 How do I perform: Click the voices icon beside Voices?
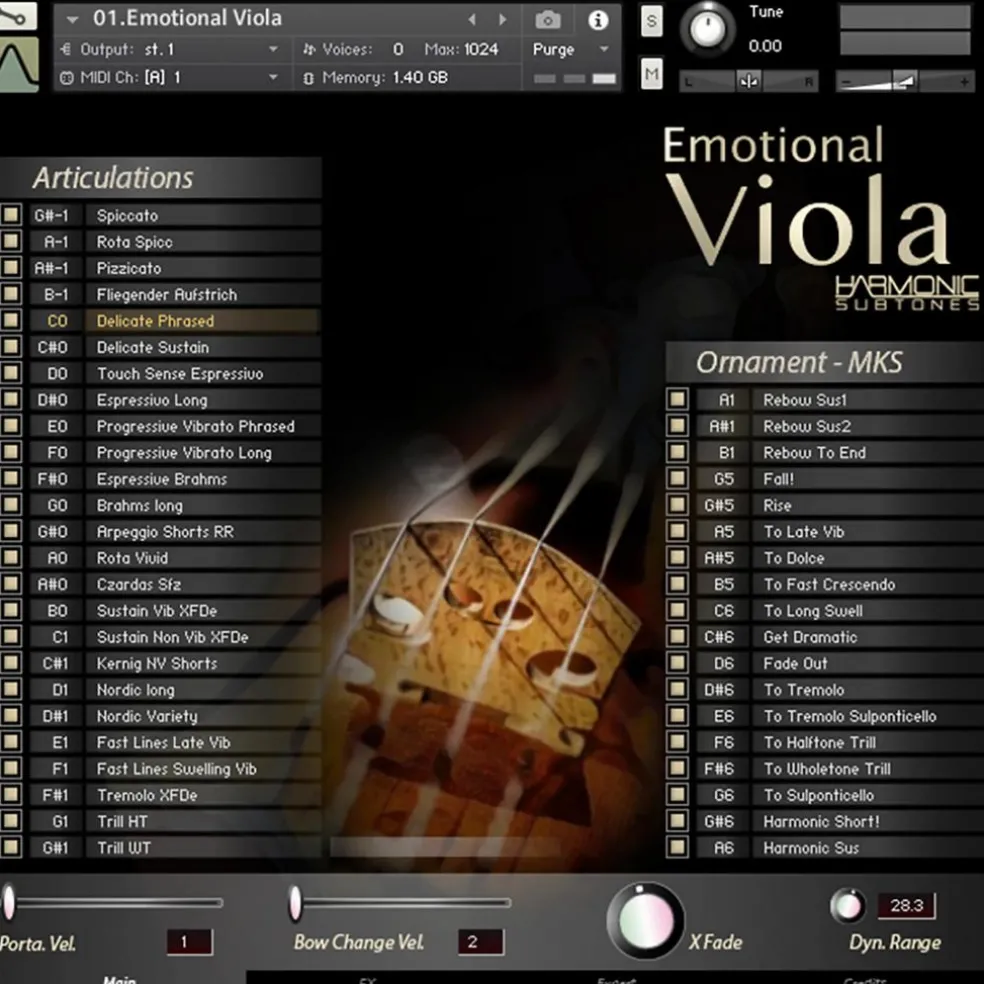click(309, 50)
